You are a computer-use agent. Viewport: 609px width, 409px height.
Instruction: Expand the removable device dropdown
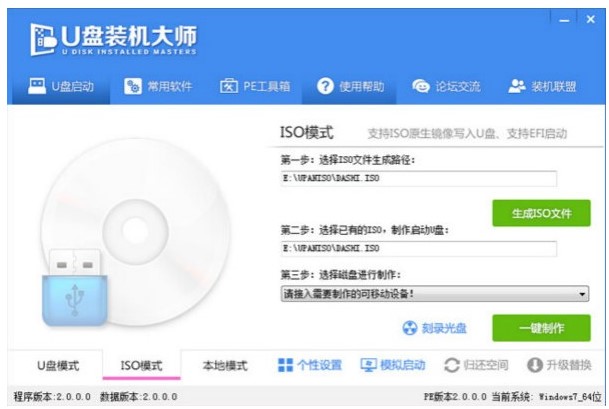[582, 294]
